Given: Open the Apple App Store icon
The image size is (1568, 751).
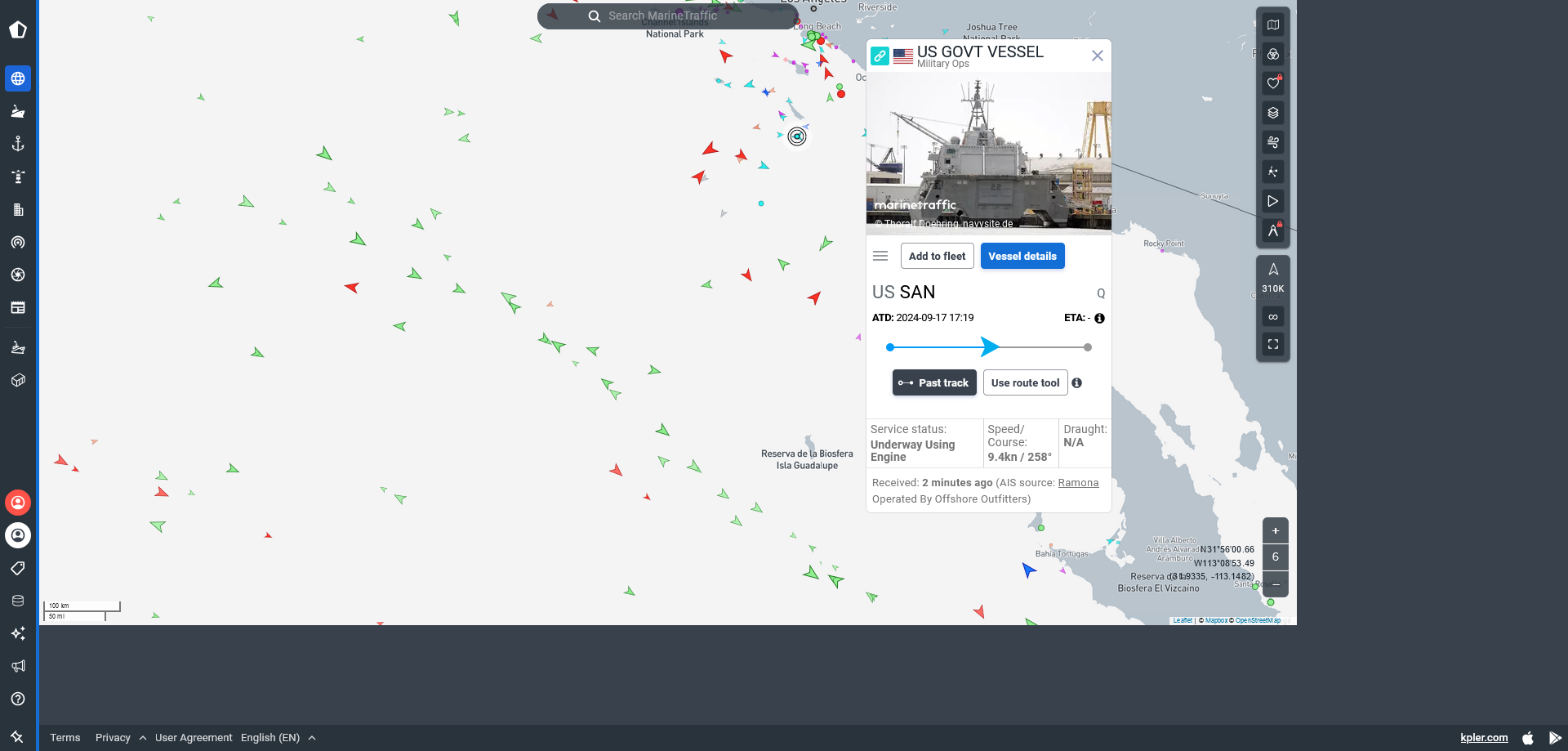Looking at the screenshot, I should (x=1528, y=738).
